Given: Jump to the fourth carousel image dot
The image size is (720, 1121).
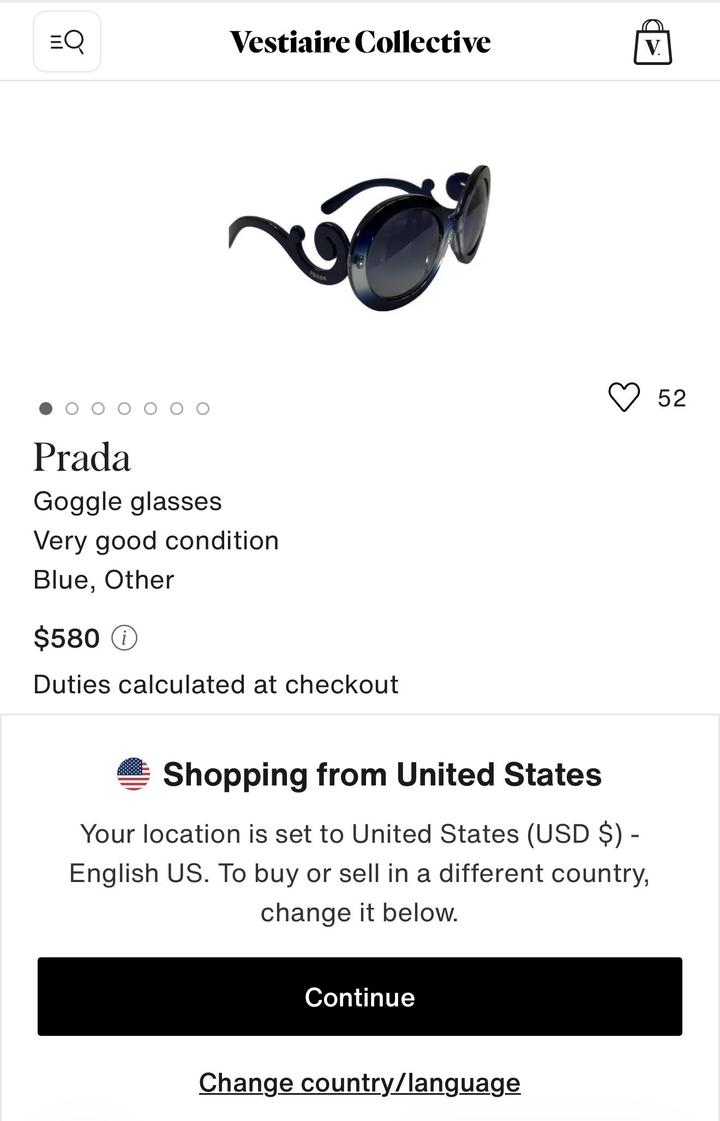Looking at the screenshot, I should point(124,408).
